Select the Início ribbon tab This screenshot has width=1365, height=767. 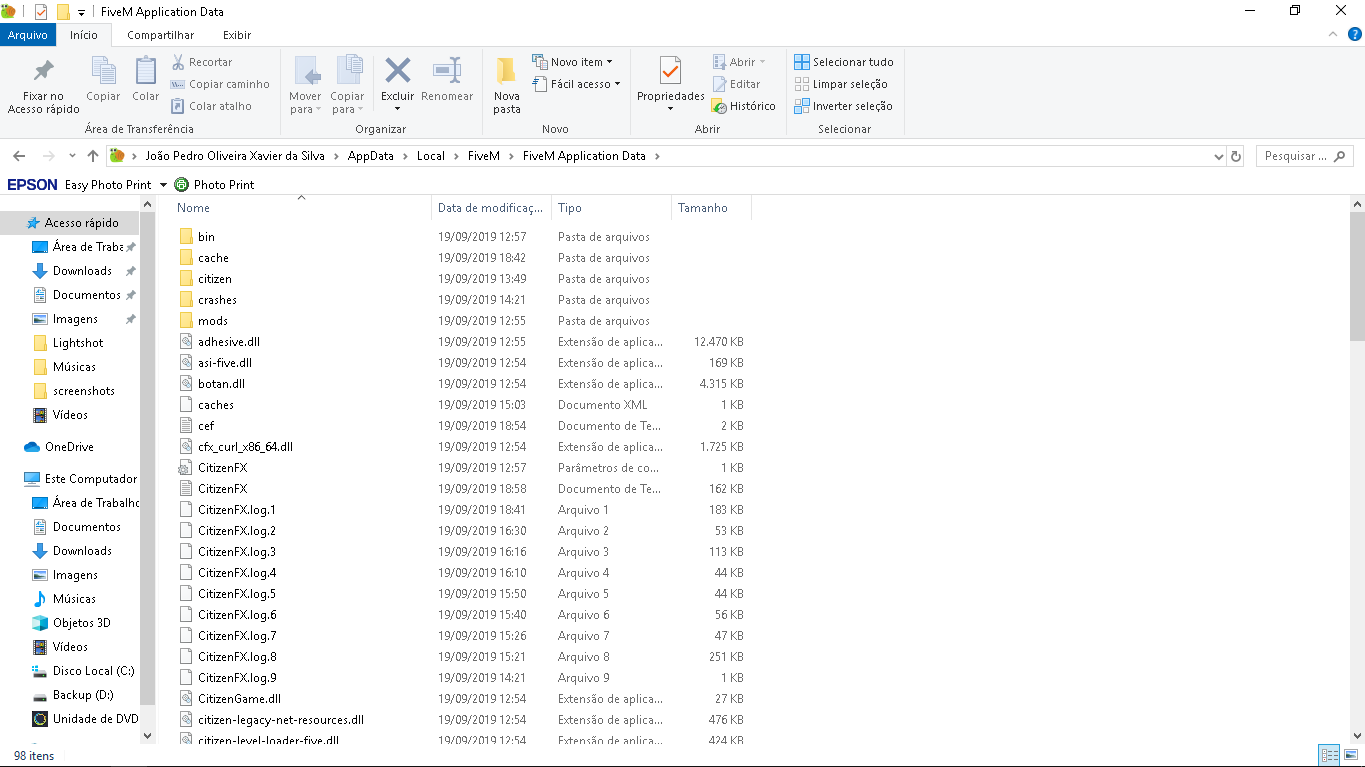[x=84, y=35]
